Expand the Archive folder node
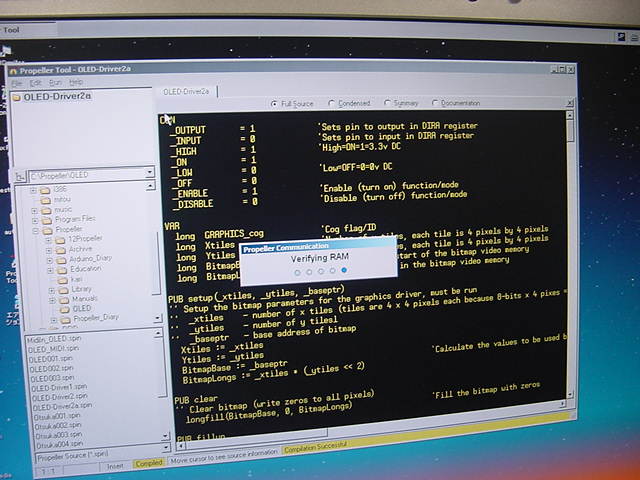The height and width of the screenshot is (480, 640). [x=49, y=250]
